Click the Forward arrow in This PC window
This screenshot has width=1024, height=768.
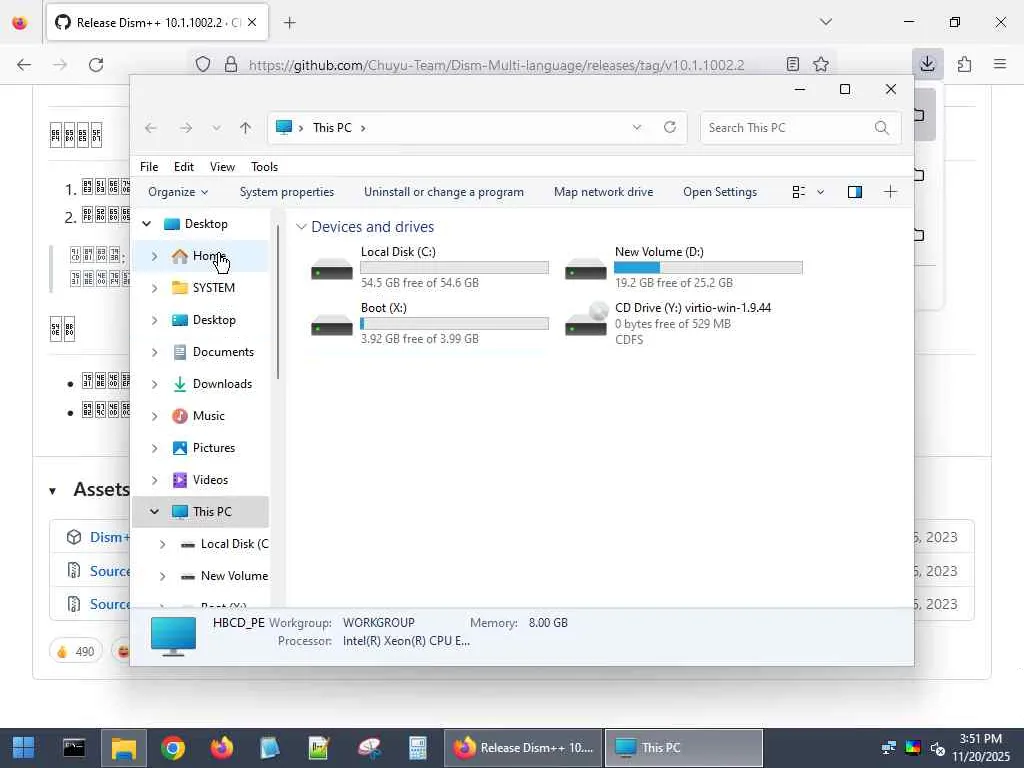pyautogui.click(x=186, y=128)
